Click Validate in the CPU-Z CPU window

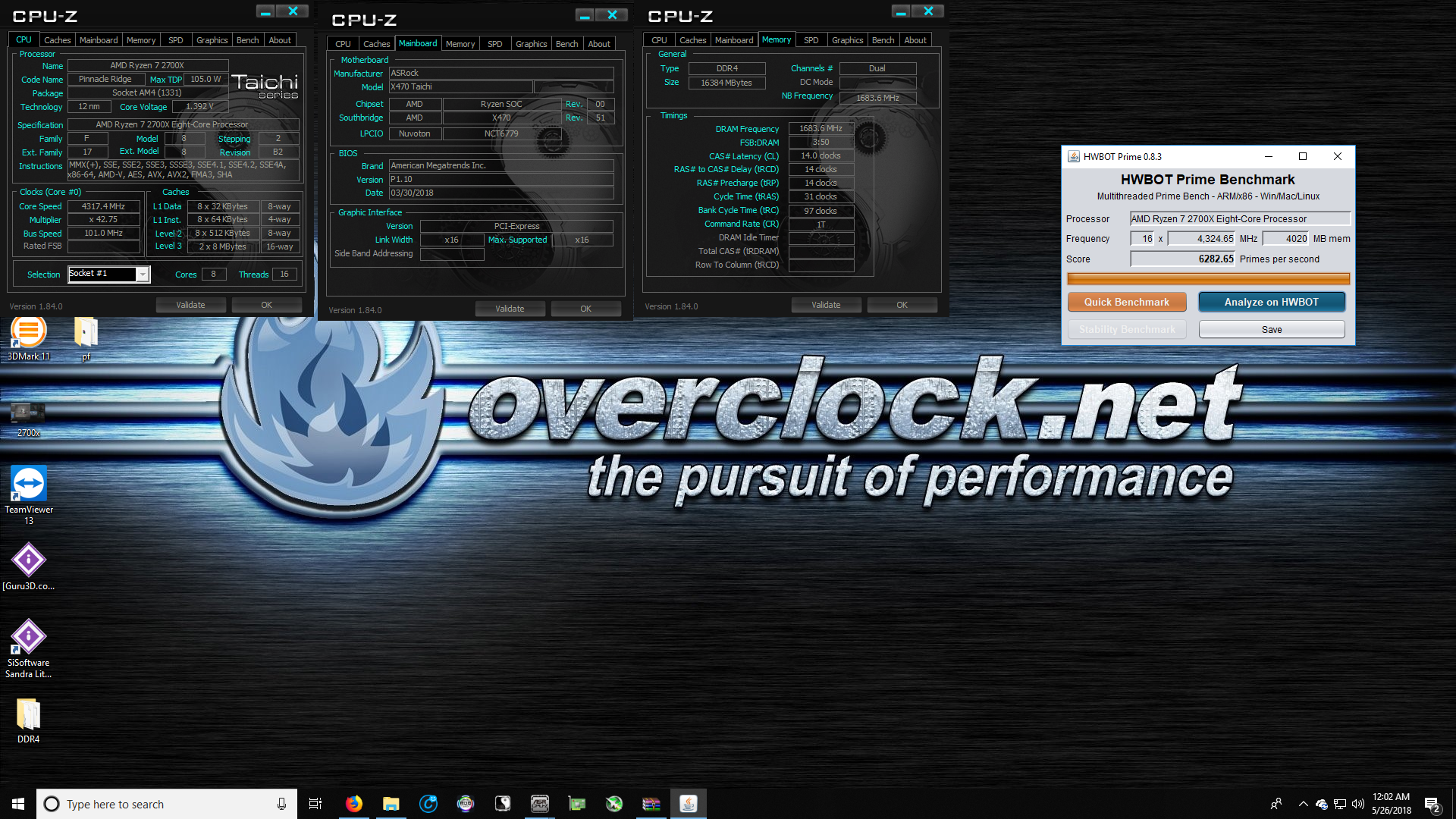click(190, 305)
